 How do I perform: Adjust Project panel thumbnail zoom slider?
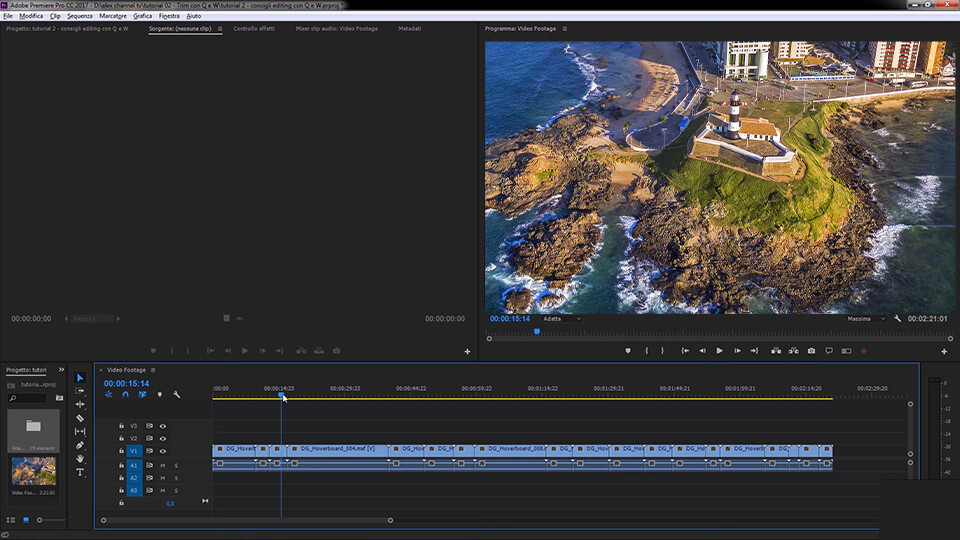point(40,520)
